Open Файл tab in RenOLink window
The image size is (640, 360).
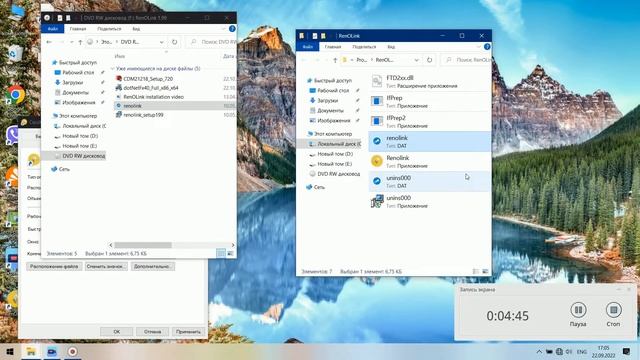[x=307, y=47]
